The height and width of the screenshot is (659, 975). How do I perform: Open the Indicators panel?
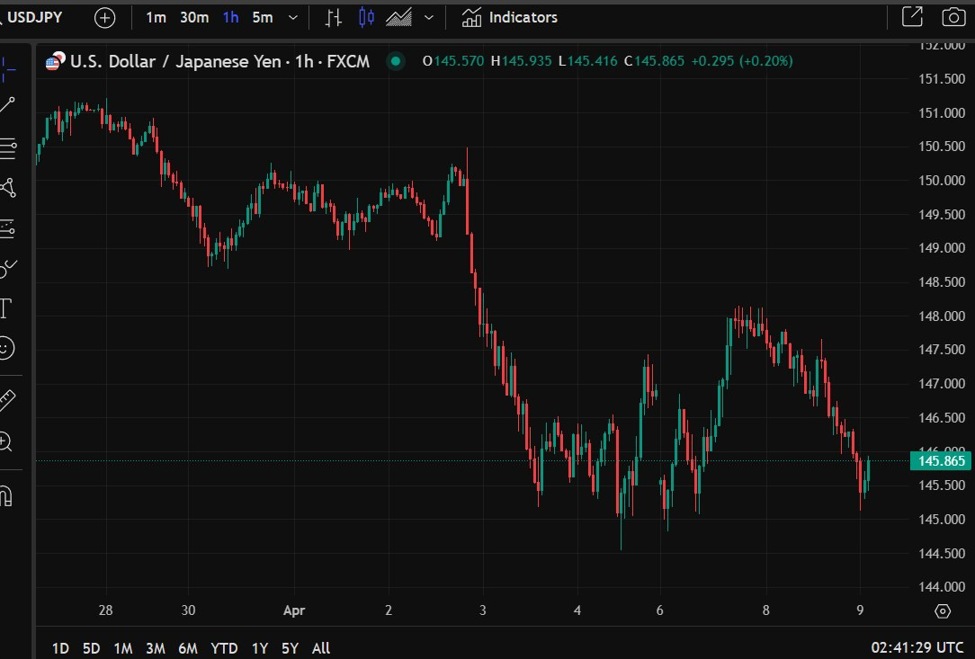(x=510, y=17)
